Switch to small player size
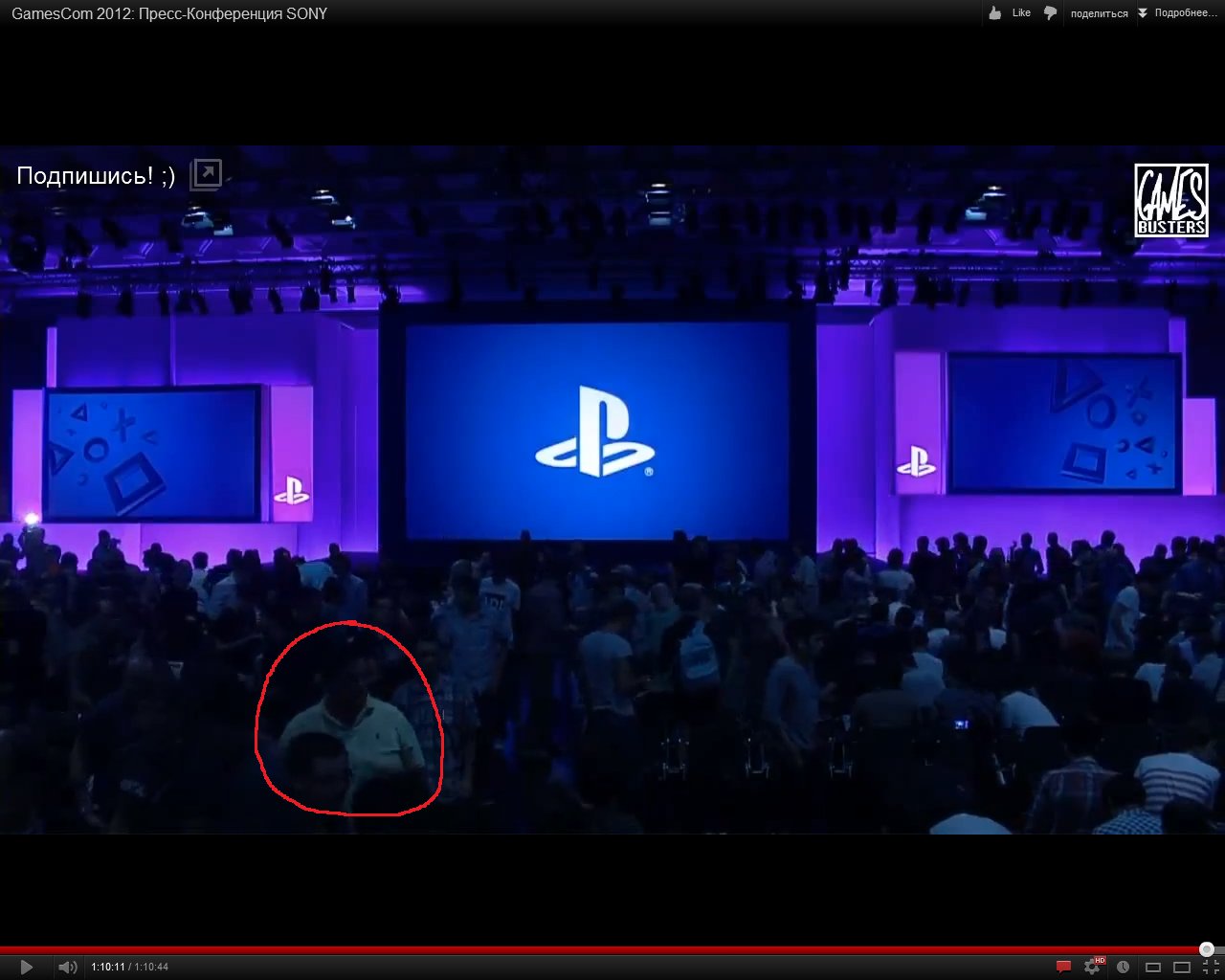This screenshot has height=980, width=1225. (x=1153, y=967)
